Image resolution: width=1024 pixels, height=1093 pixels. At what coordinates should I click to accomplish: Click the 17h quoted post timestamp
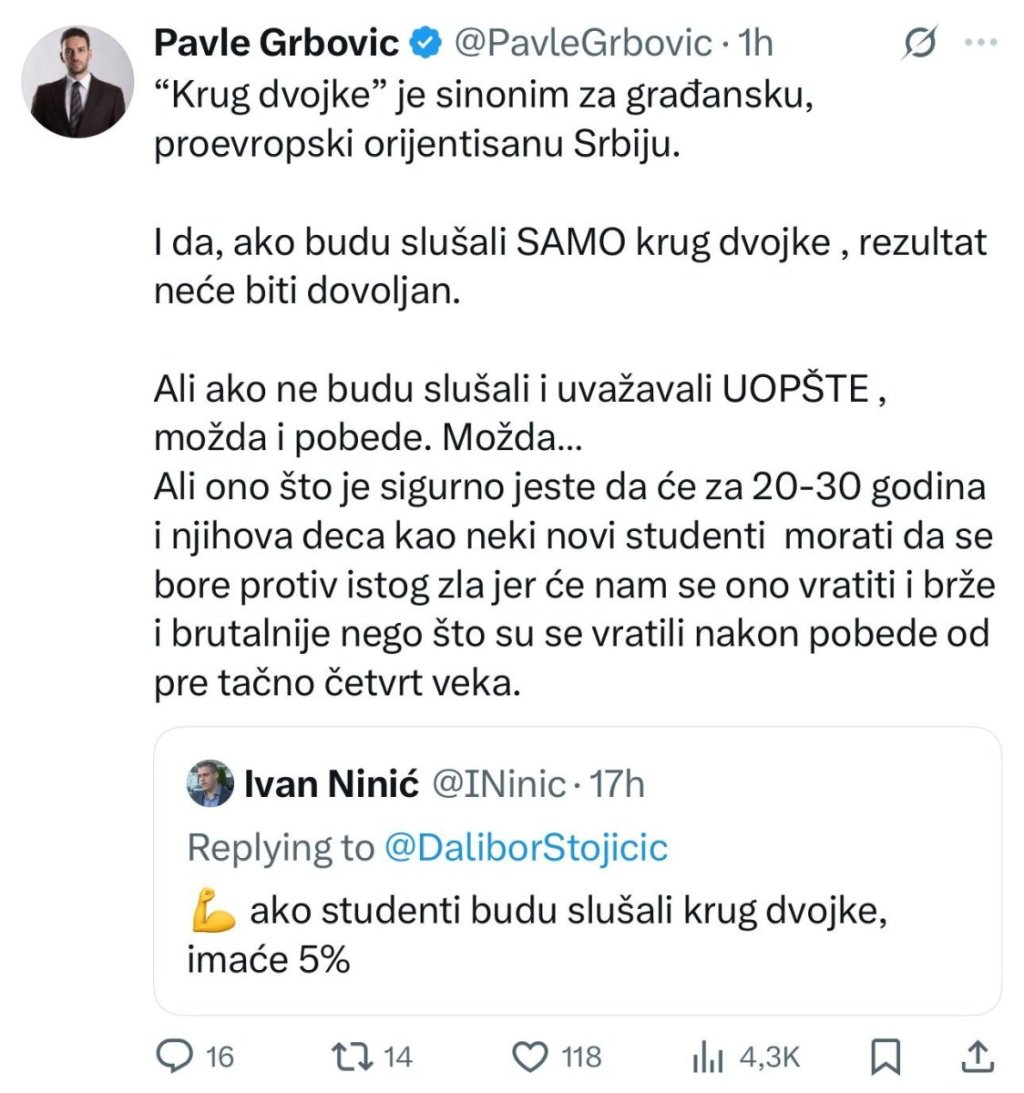coord(617,785)
